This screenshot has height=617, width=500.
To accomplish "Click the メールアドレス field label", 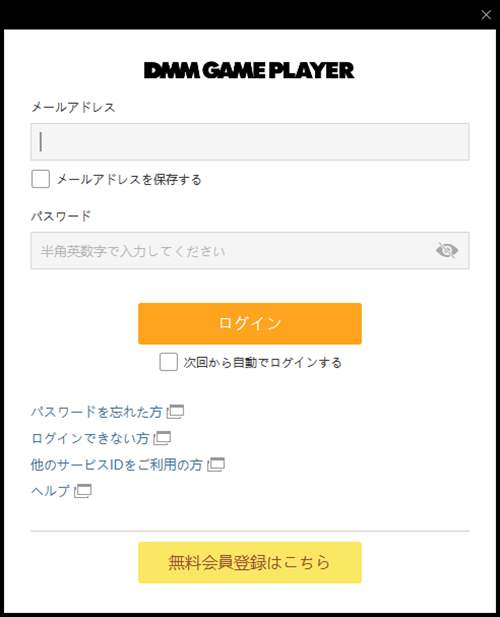I will 73,107.
